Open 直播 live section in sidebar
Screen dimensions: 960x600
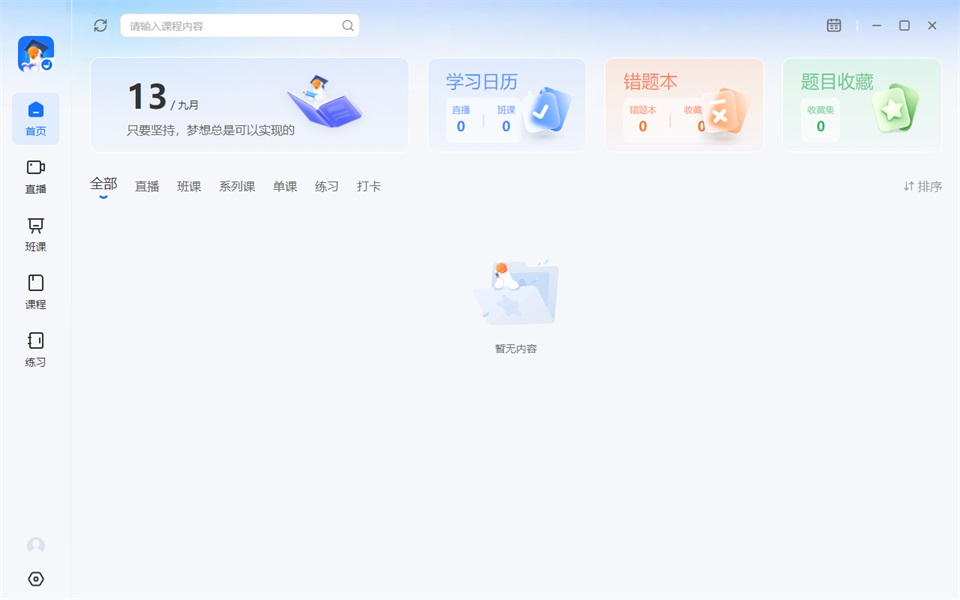tap(36, 177)
